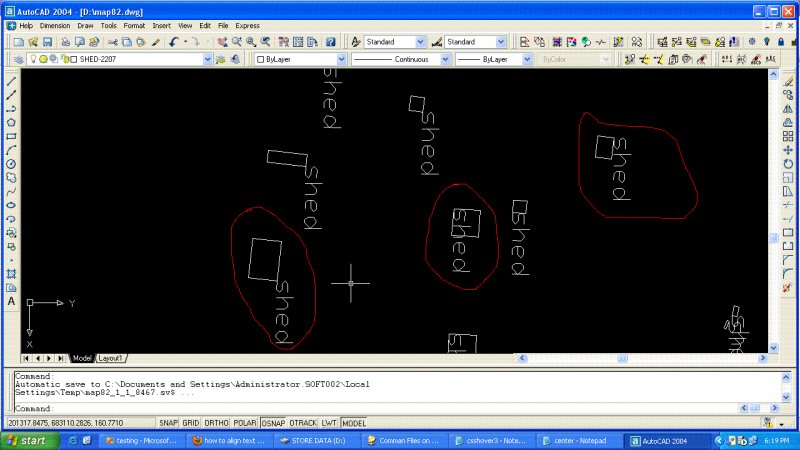Screen dimensions: 800x450
Task: Toggle ORTHO mode in status bar
Action: coord(216,423)
